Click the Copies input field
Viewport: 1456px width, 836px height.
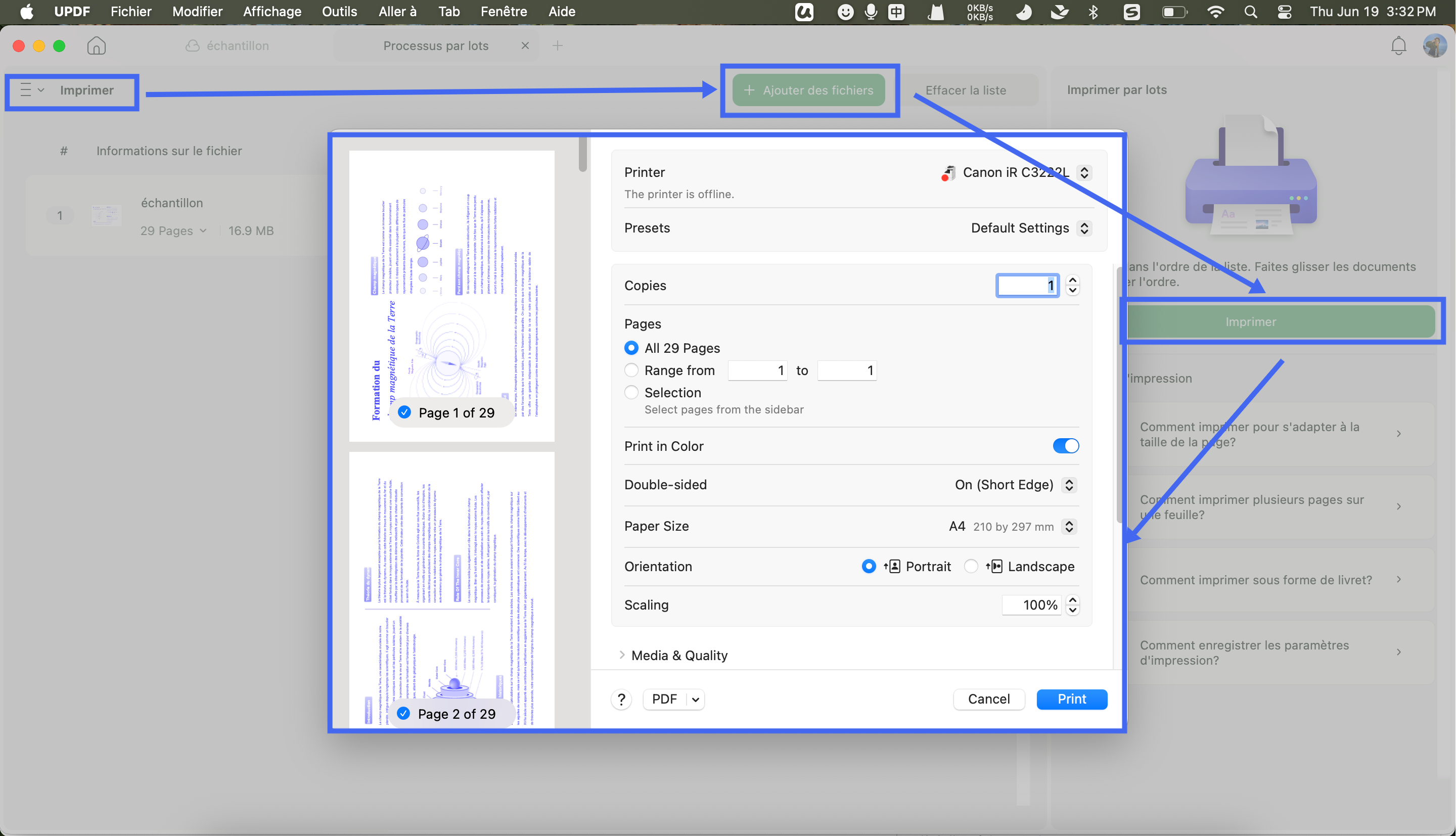coord(1028,286)
